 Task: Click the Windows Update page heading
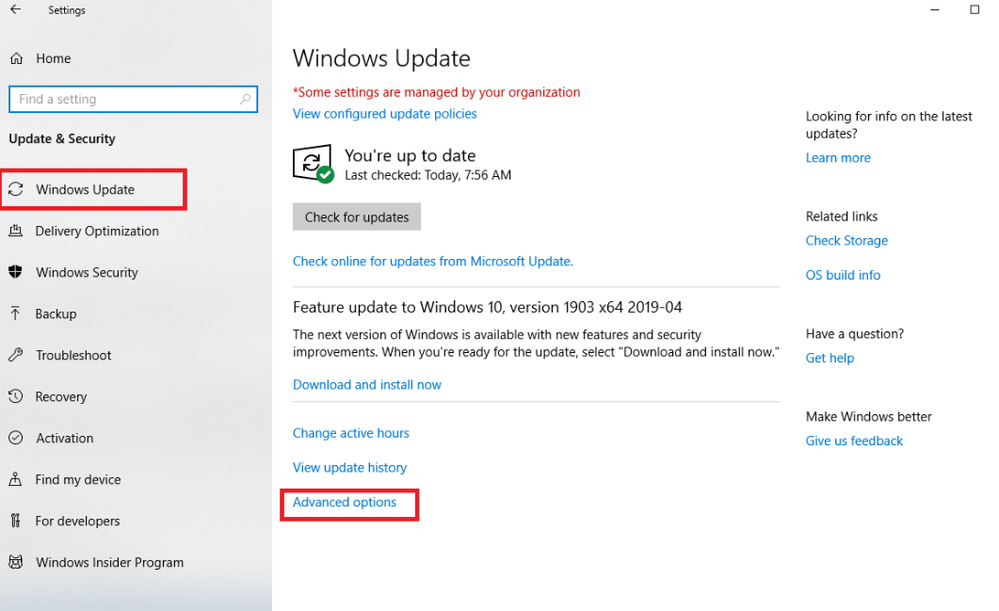tap(382, 58)
